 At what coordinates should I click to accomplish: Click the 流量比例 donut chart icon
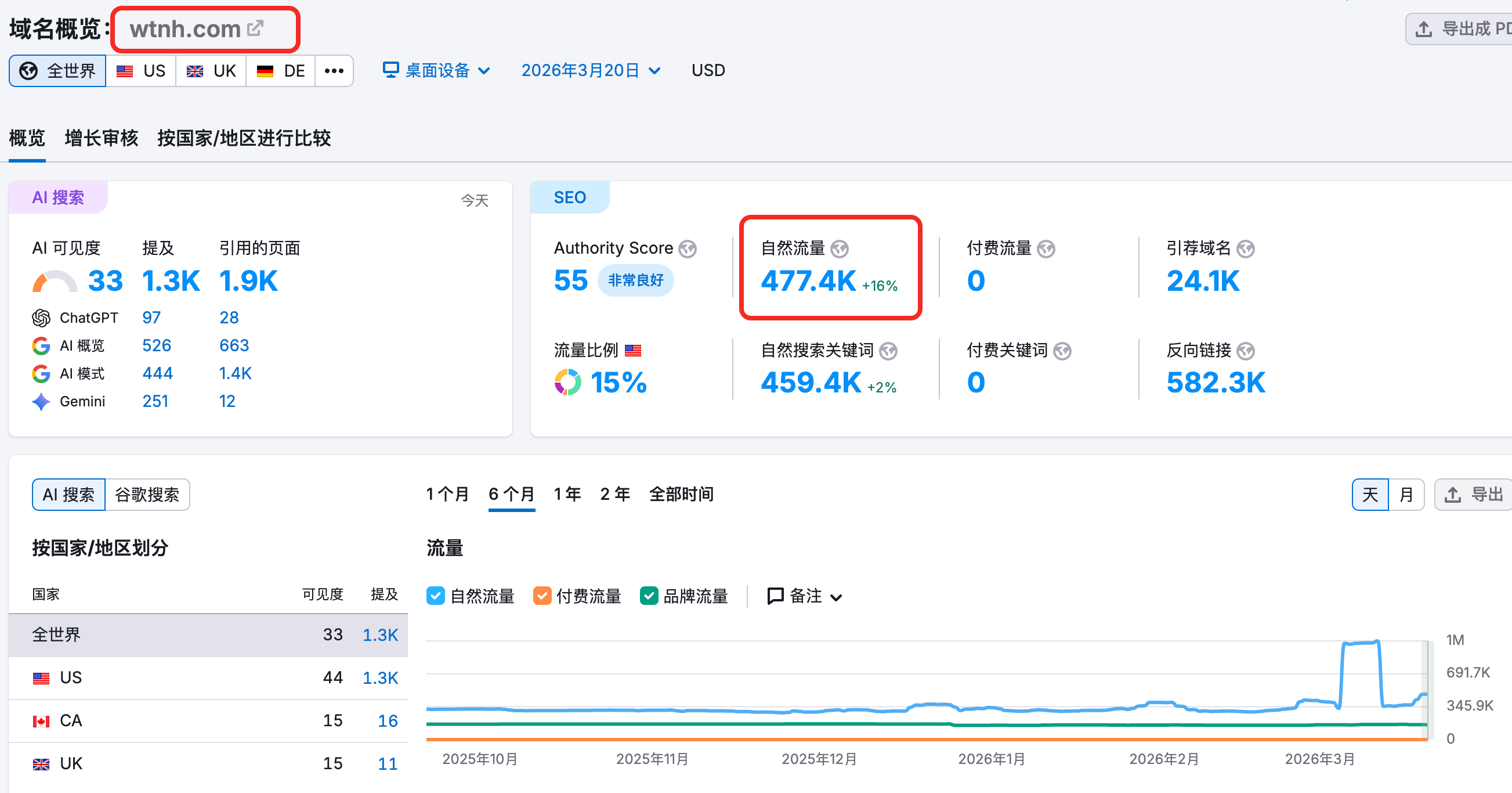567,383
